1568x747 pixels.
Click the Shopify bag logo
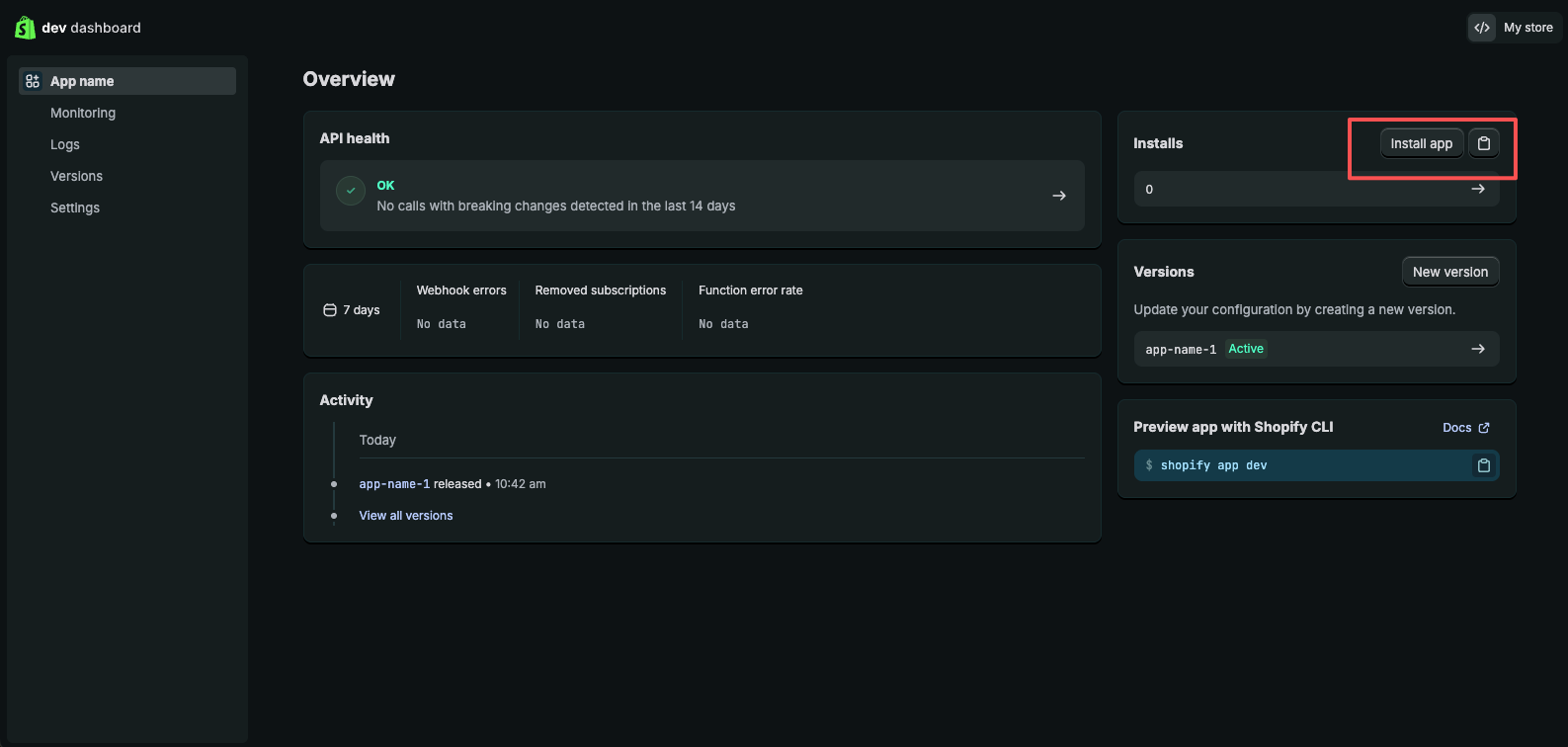point(25,28)
